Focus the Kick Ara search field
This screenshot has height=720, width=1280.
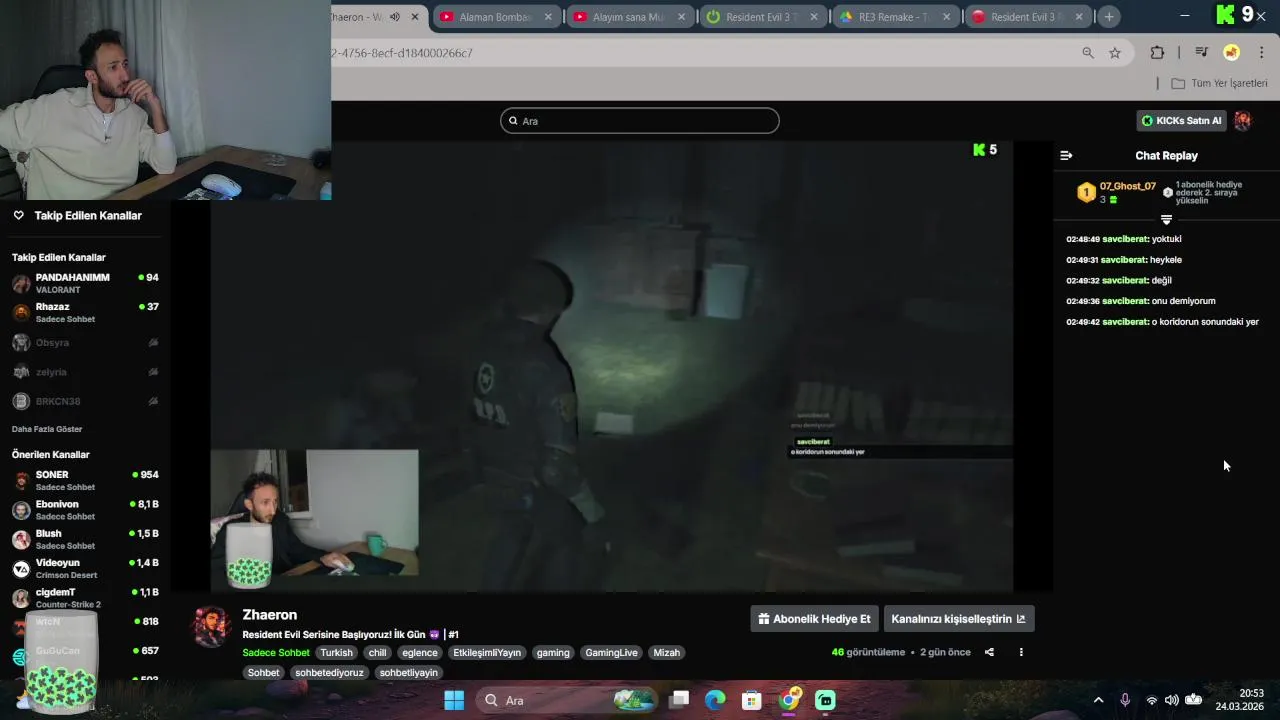pos(640,121)
